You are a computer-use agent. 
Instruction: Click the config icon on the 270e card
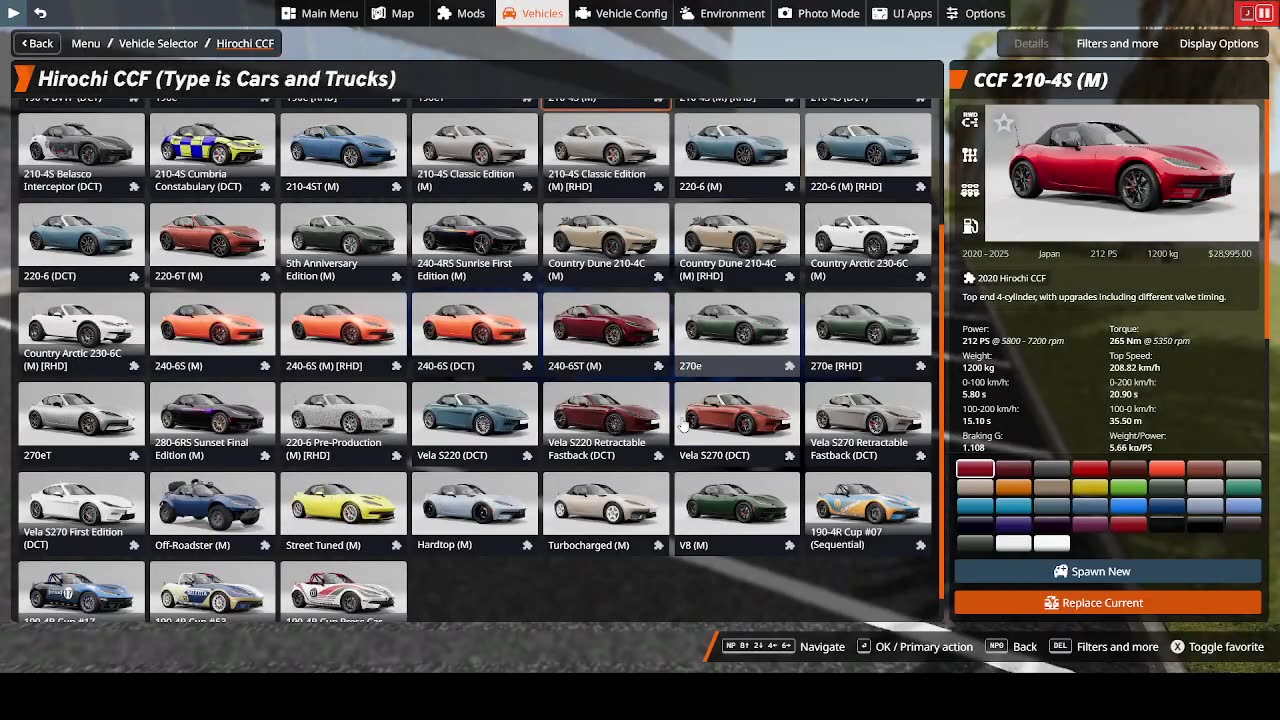[x=790, y=366]
